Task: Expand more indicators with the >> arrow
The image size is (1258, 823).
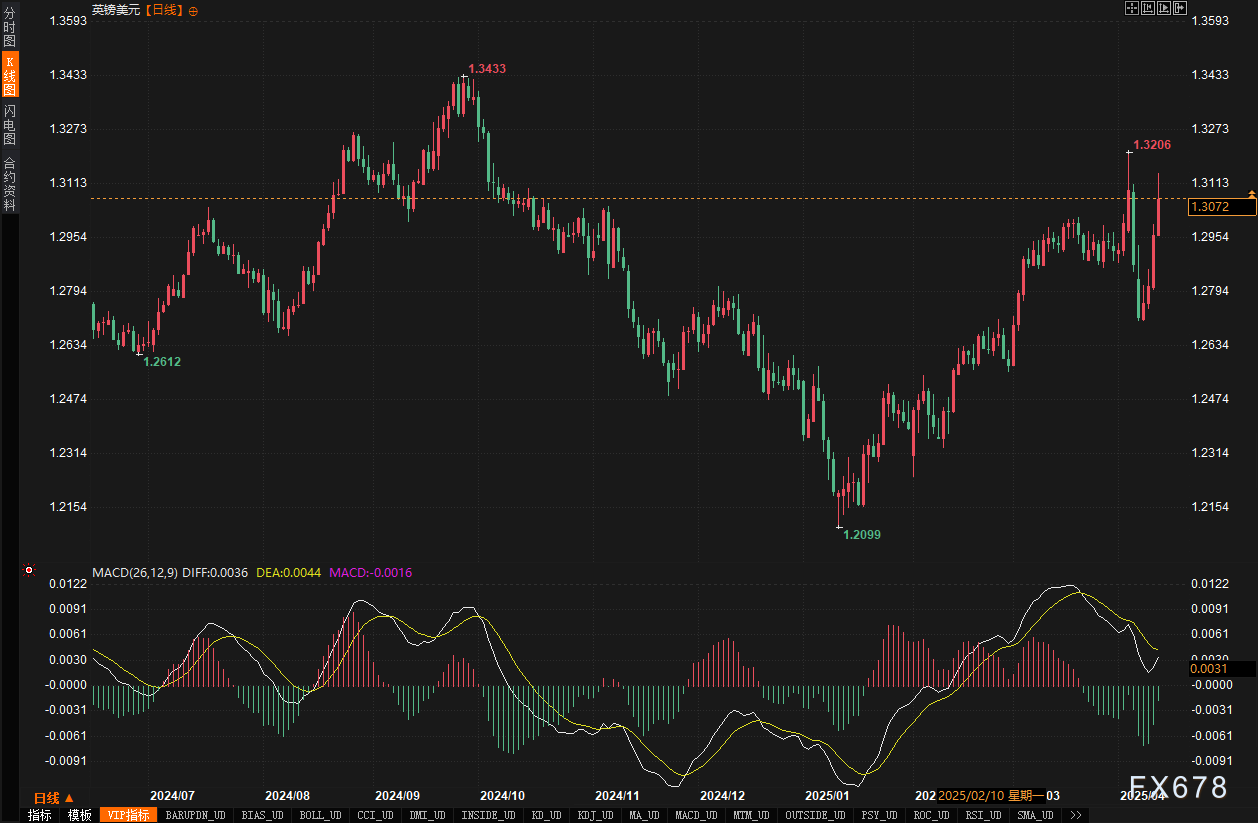Action: 1075,815
